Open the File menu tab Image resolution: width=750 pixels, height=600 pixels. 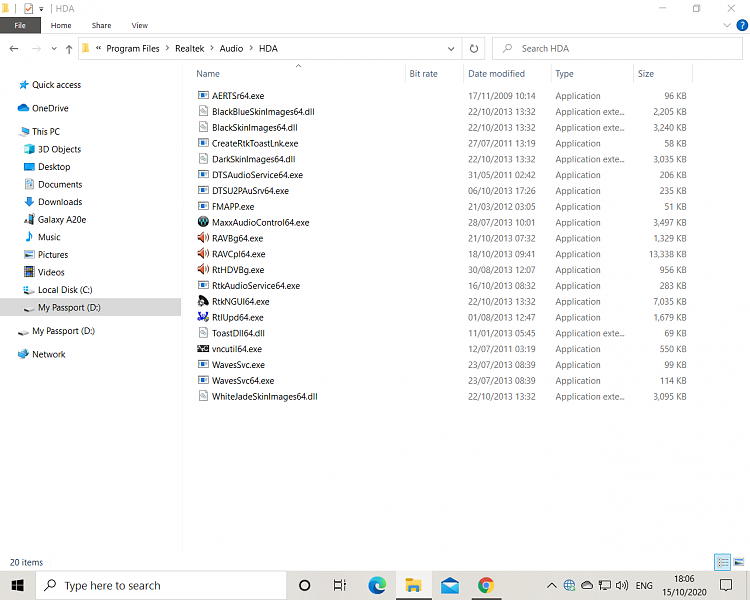pyautogui.click(x=20, y=25)
